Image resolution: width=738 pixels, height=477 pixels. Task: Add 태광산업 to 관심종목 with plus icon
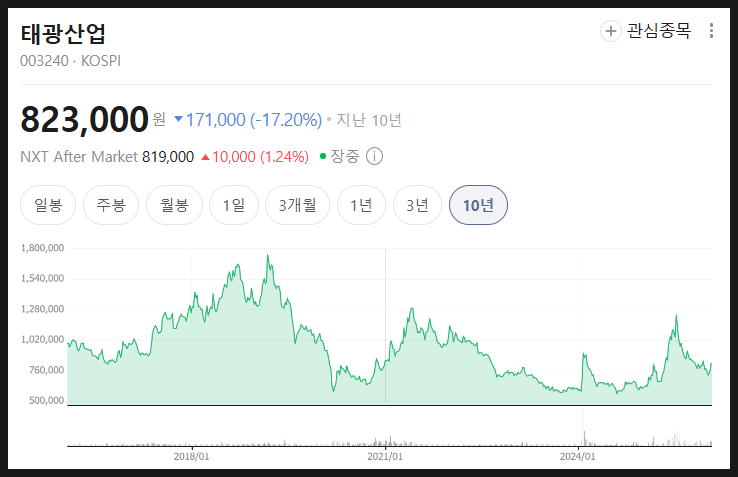610,31
